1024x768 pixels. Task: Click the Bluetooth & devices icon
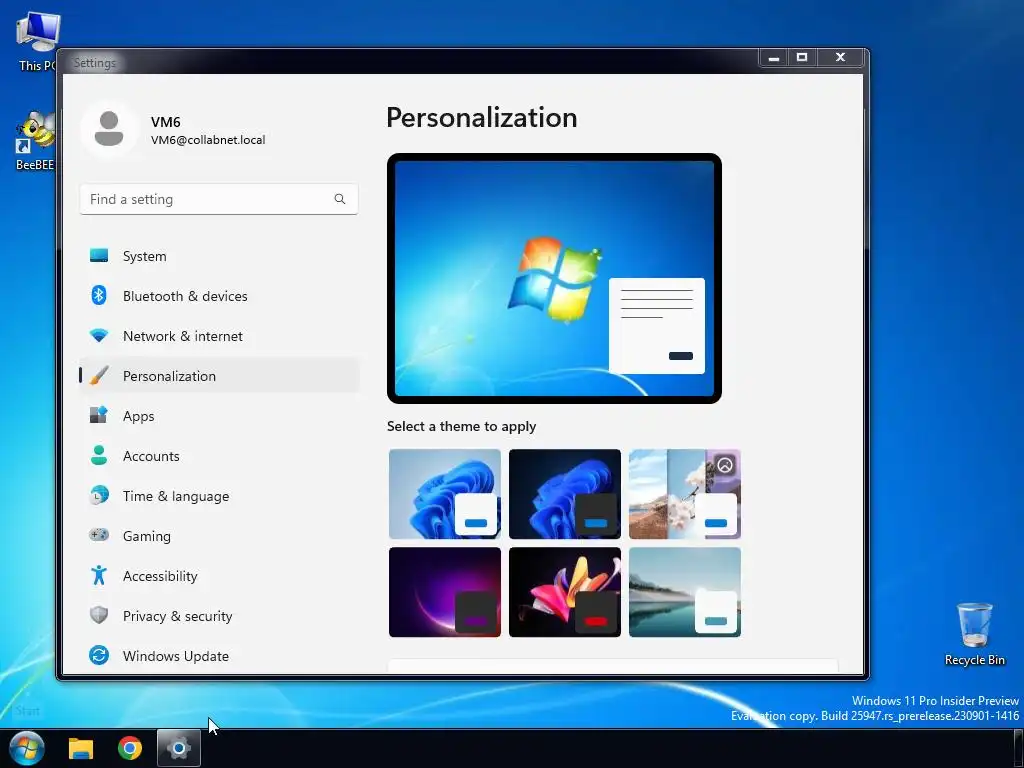[x=99, y=295]
